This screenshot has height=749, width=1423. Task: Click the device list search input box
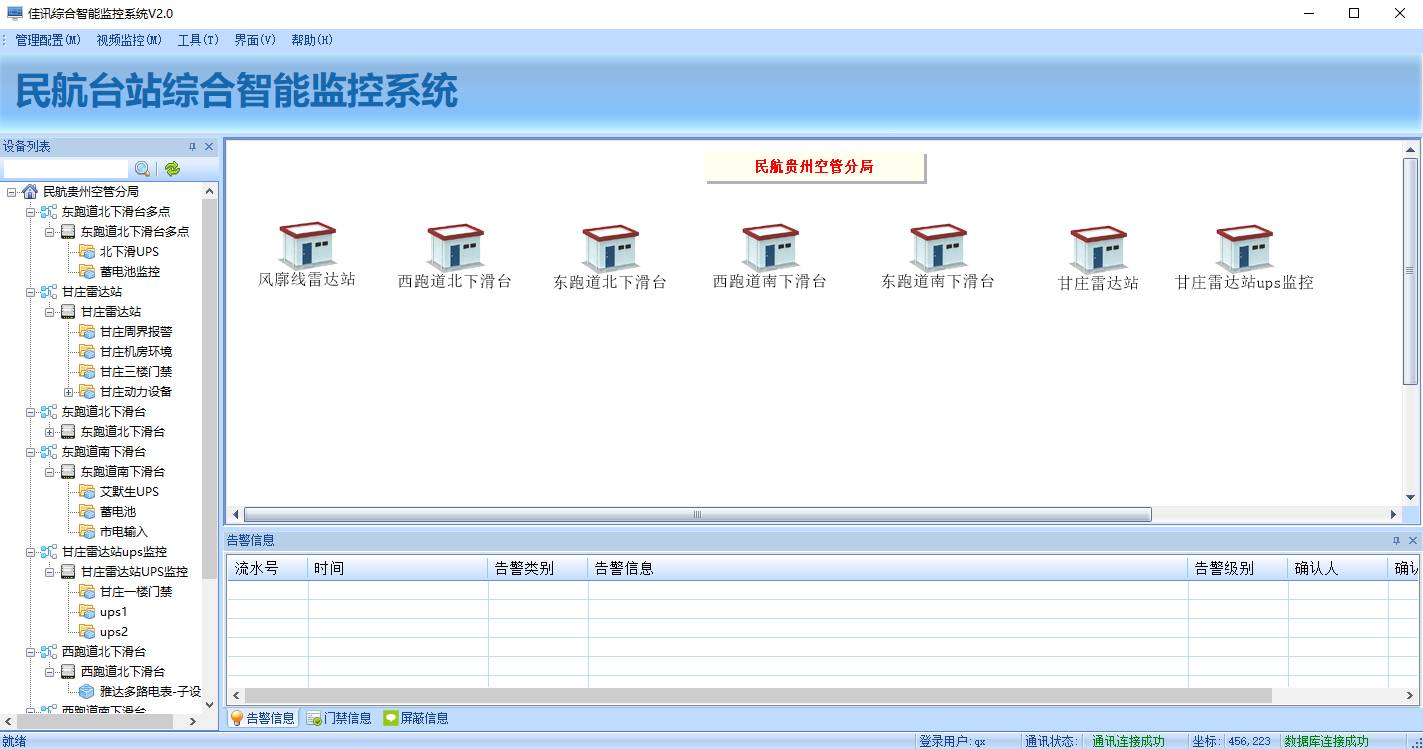(x=66, y=169)
